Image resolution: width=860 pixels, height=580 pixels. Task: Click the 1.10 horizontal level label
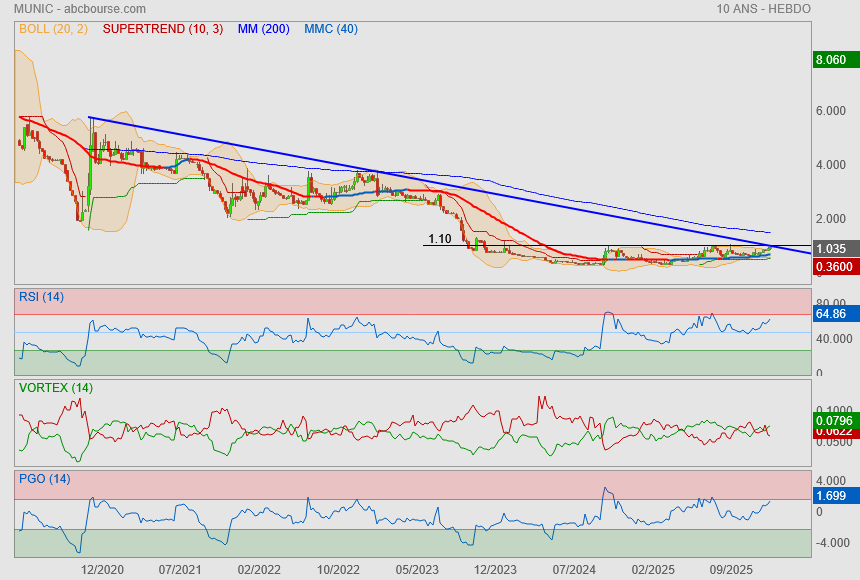(439, 239)
